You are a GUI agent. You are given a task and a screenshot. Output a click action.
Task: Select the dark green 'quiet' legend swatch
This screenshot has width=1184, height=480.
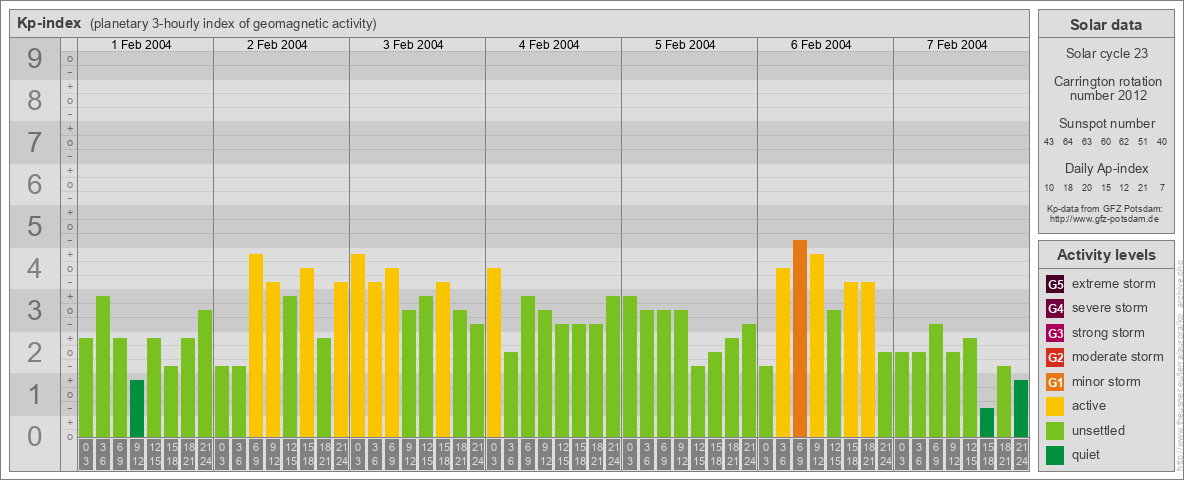pos(1055,455)
